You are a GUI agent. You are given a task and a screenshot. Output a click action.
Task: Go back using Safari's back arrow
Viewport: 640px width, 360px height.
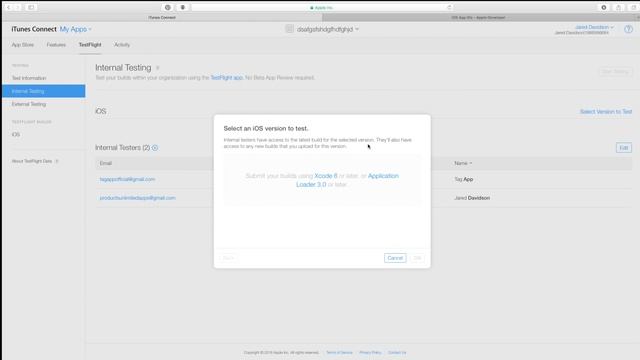pos(8,7)
